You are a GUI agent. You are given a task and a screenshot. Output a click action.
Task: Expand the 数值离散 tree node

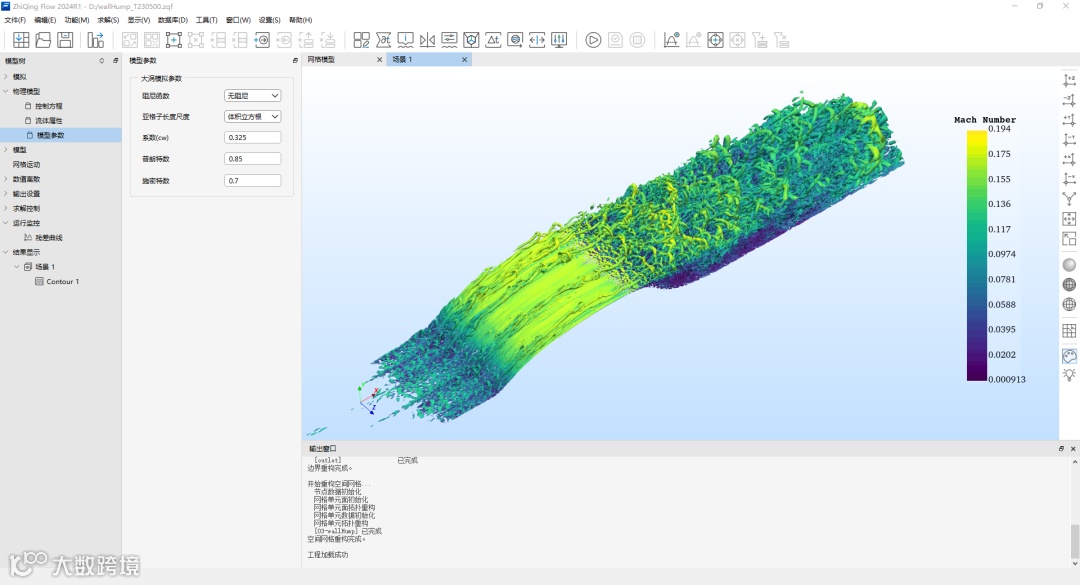(x=6, y=179)
